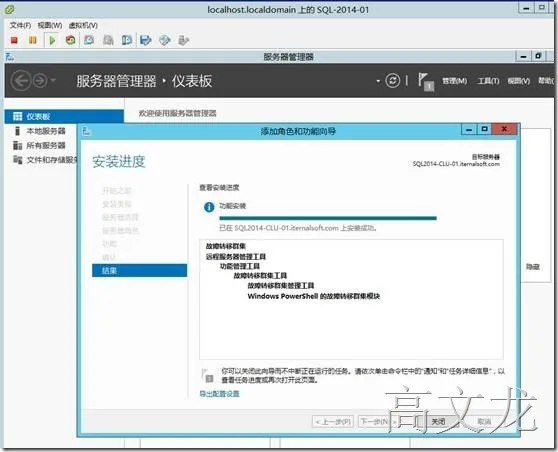The height and width of the screenshot is (452, 558).
Task: Open the notifications flag icon
Action: click(426, 82)
